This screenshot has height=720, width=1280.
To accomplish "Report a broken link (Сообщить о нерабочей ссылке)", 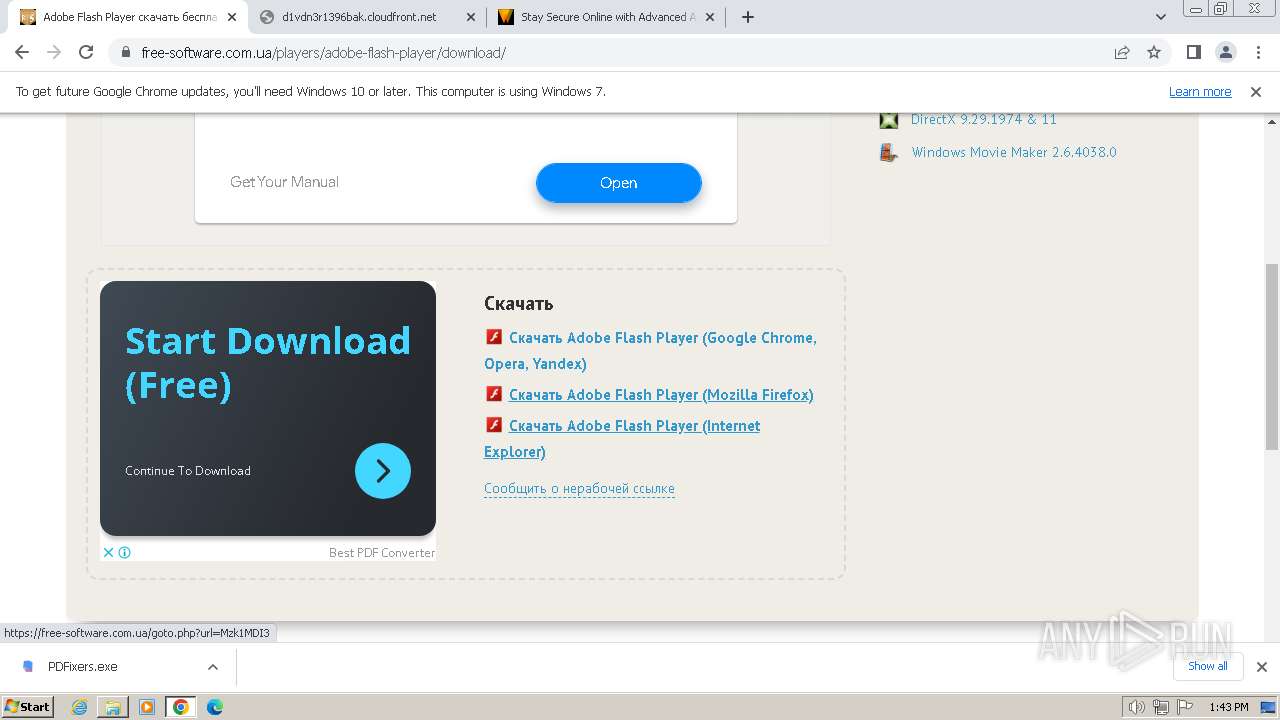I will point(579,489).
